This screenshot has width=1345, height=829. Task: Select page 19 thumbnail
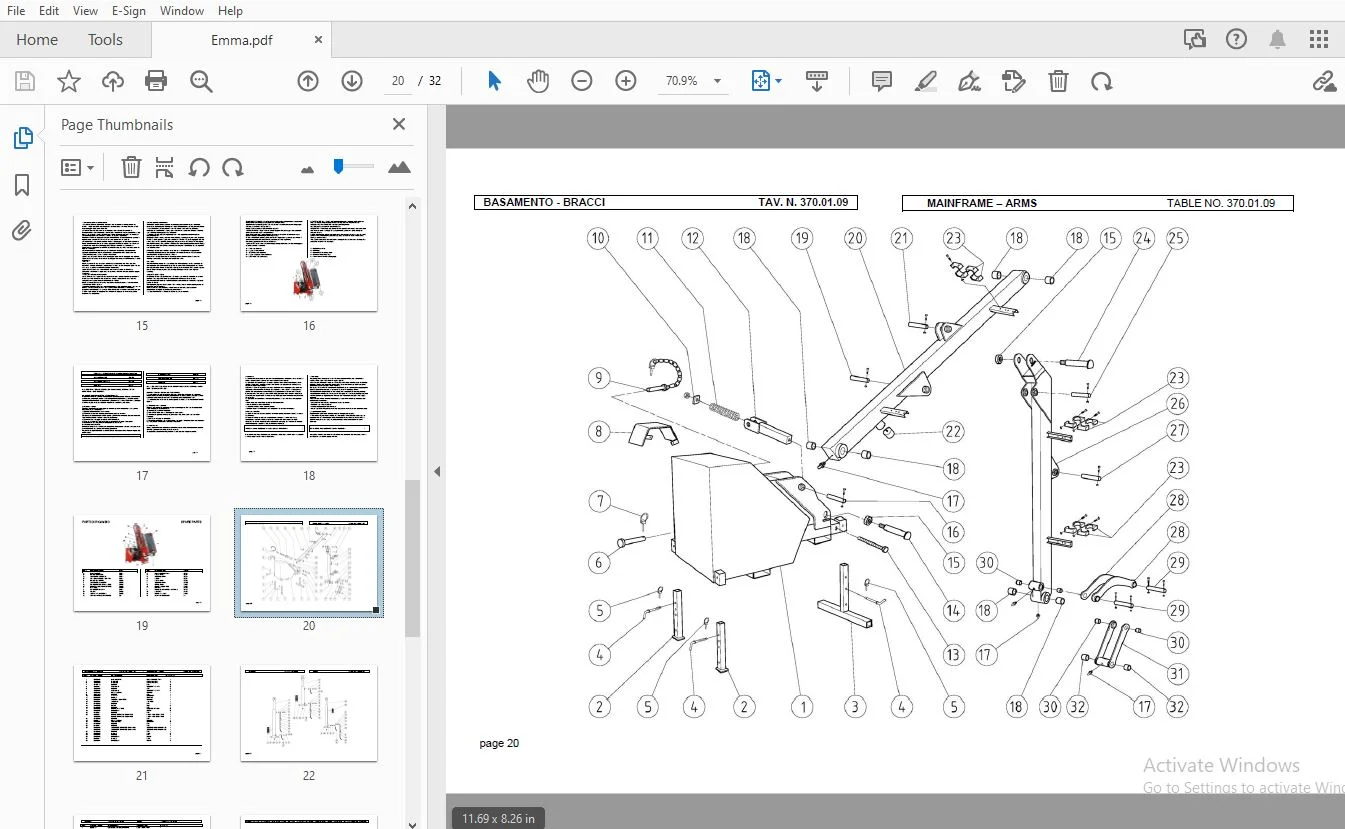click(142, 563)
